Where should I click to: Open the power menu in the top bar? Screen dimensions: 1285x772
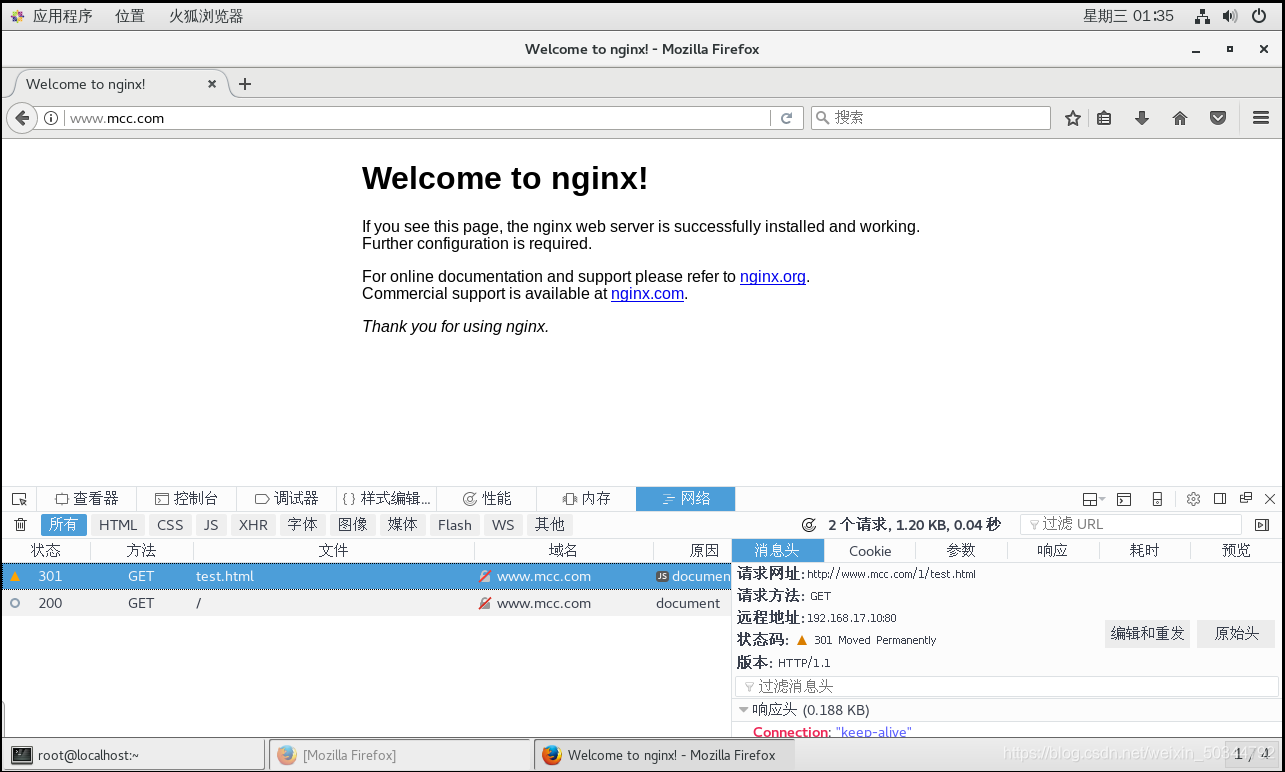(1259, 16)
